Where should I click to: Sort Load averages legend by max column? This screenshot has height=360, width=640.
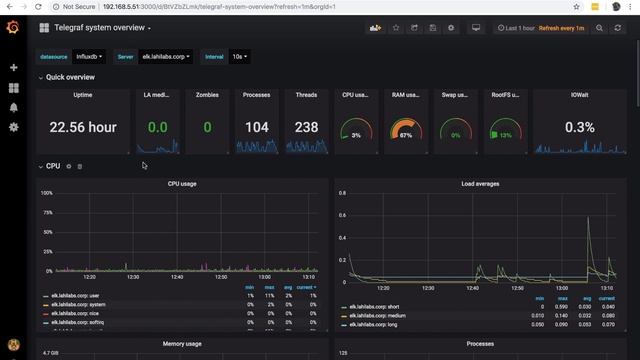[562, 298]
